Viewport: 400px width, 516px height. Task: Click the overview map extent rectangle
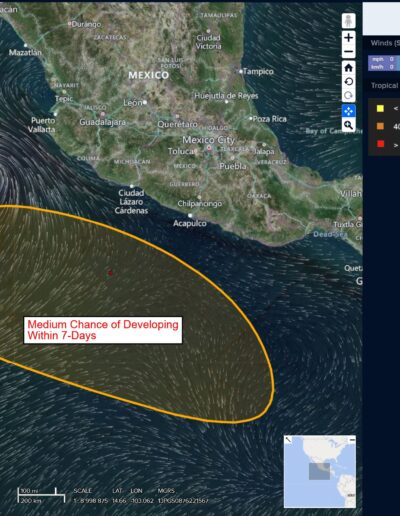point(319,471)
